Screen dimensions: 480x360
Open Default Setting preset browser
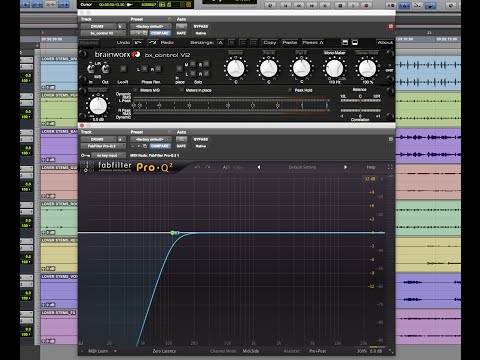tap(302, 167)
